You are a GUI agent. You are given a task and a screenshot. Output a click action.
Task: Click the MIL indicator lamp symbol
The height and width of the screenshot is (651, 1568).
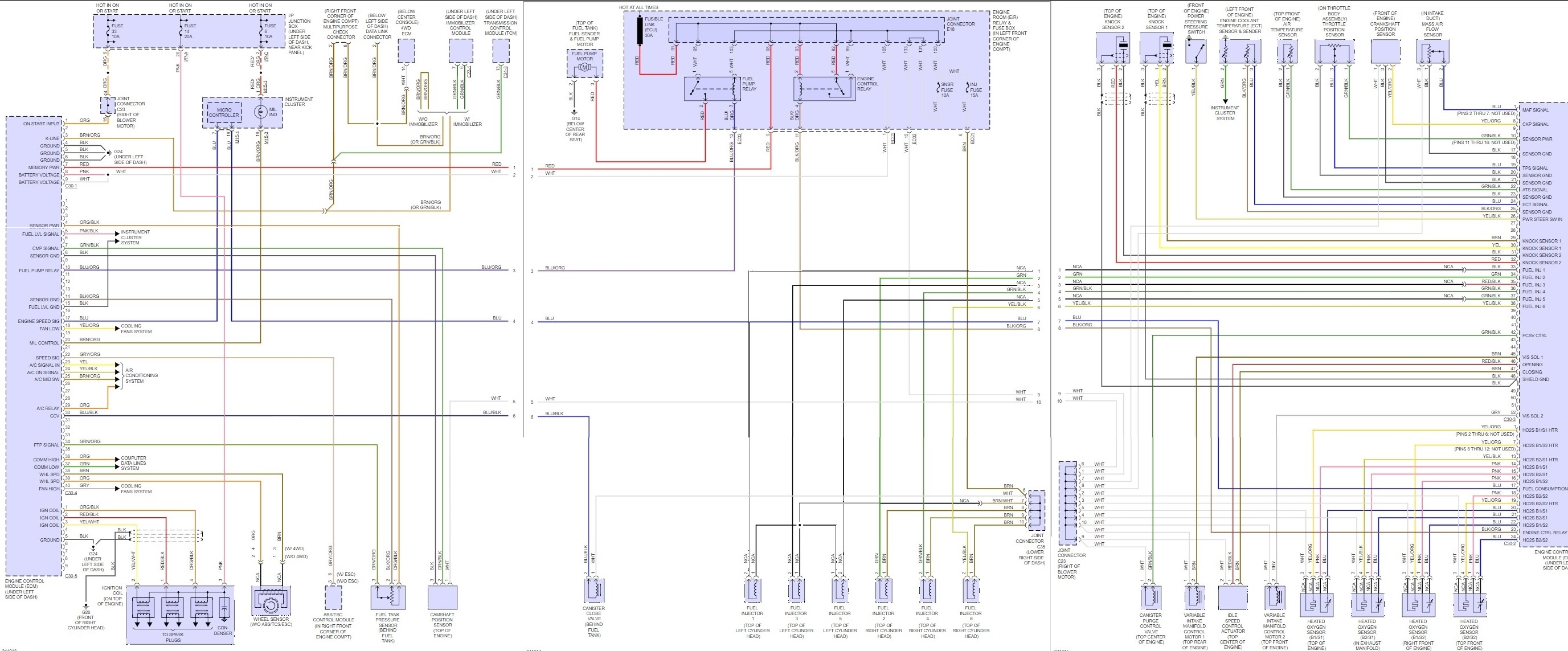tap(260, 111)
